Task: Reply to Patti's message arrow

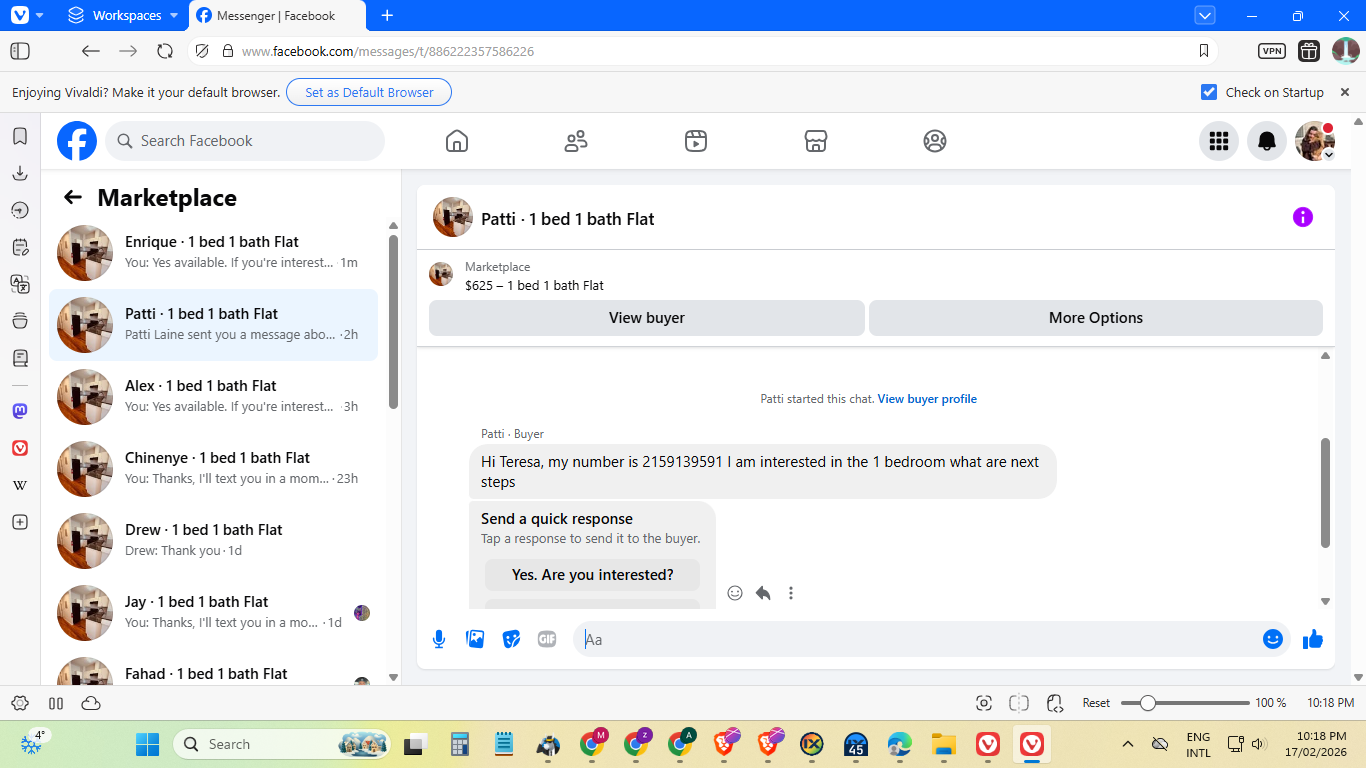Action: (x=763, y=593)
